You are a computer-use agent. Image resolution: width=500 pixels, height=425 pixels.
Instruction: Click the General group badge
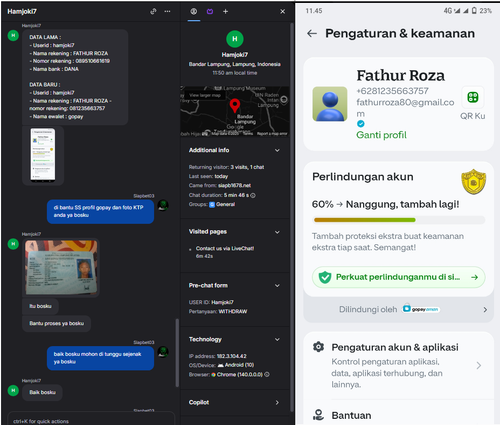[222, 204]
